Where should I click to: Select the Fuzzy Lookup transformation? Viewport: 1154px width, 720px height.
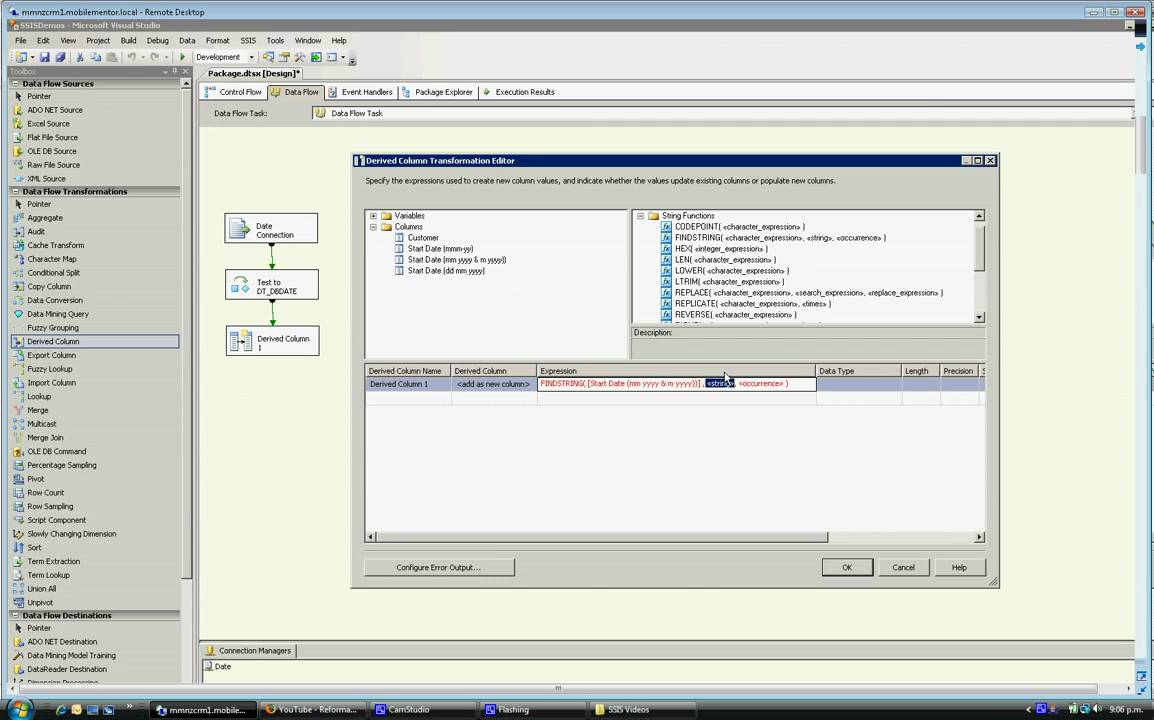(x=49, y=369)
